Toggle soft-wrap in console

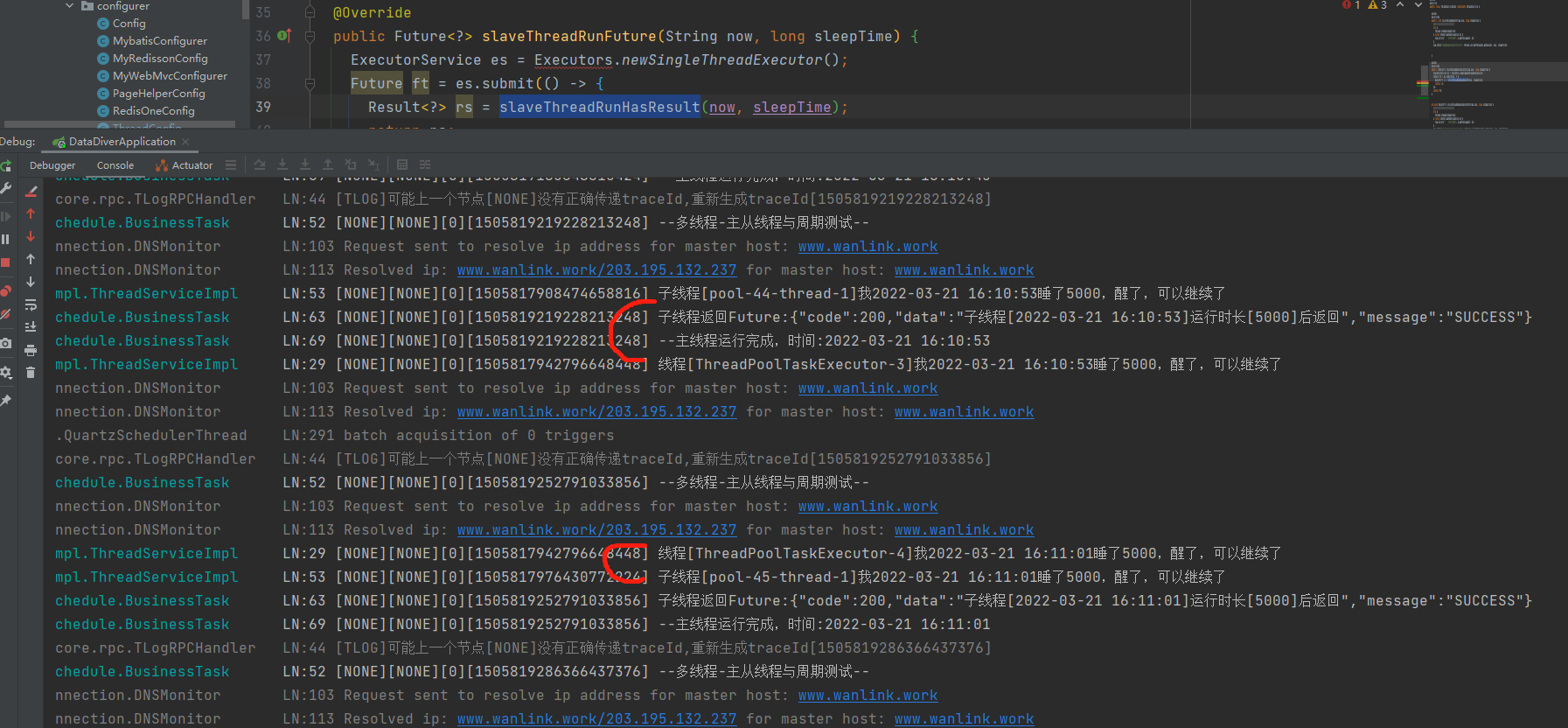(x=31, y=304)
